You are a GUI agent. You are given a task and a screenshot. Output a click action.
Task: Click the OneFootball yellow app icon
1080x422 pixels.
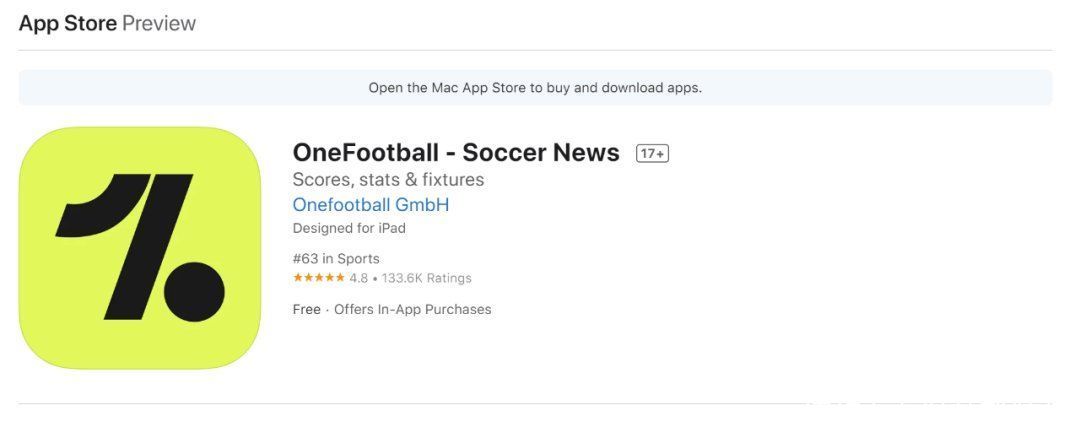(140, 248)
